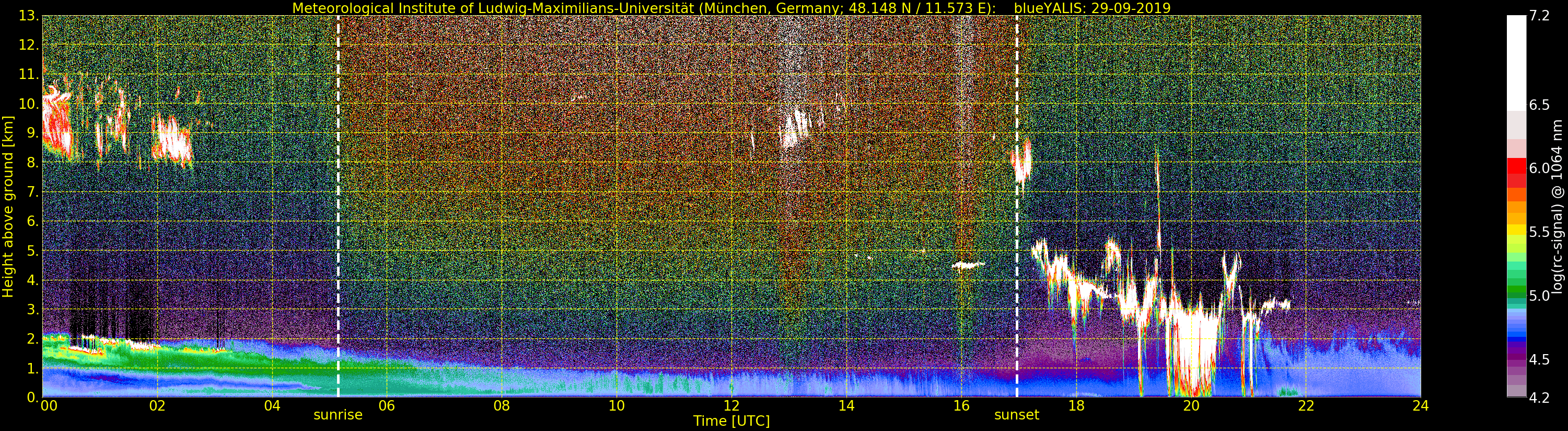Click the height axis tick label '7.'
Image resolution: width=1568 pixels, height=431 pixels.
[32, 192]
